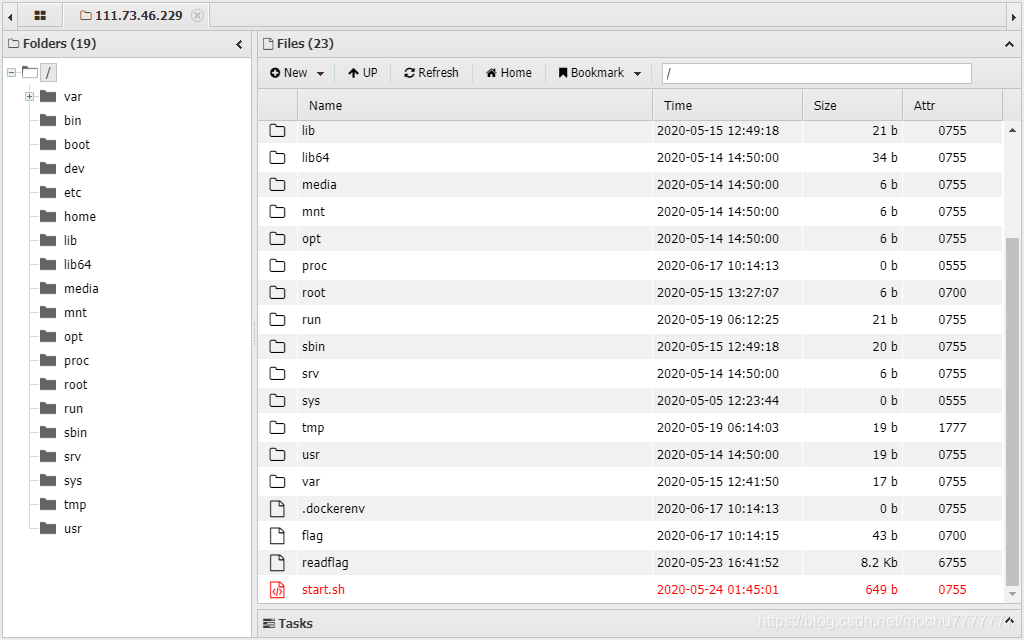Click the folder icon on the Folders panel header

click(12, 44)
